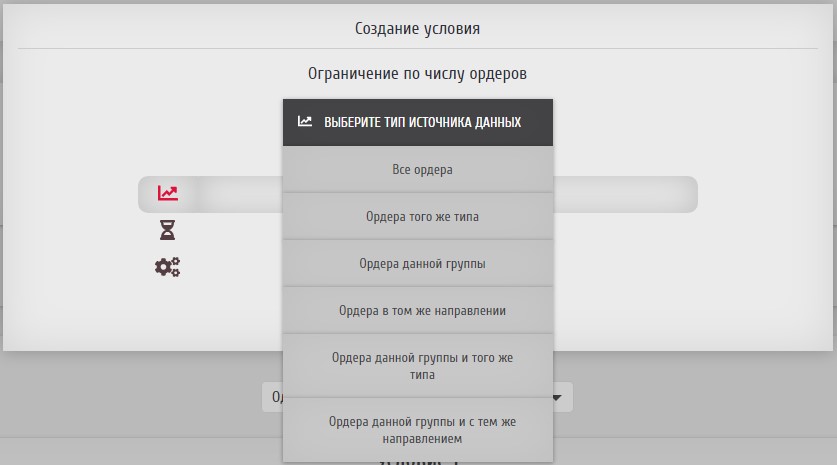The image size is (837, 465).
Task: Click the white chart icon in dropdown header
Action: pos(305,122)
